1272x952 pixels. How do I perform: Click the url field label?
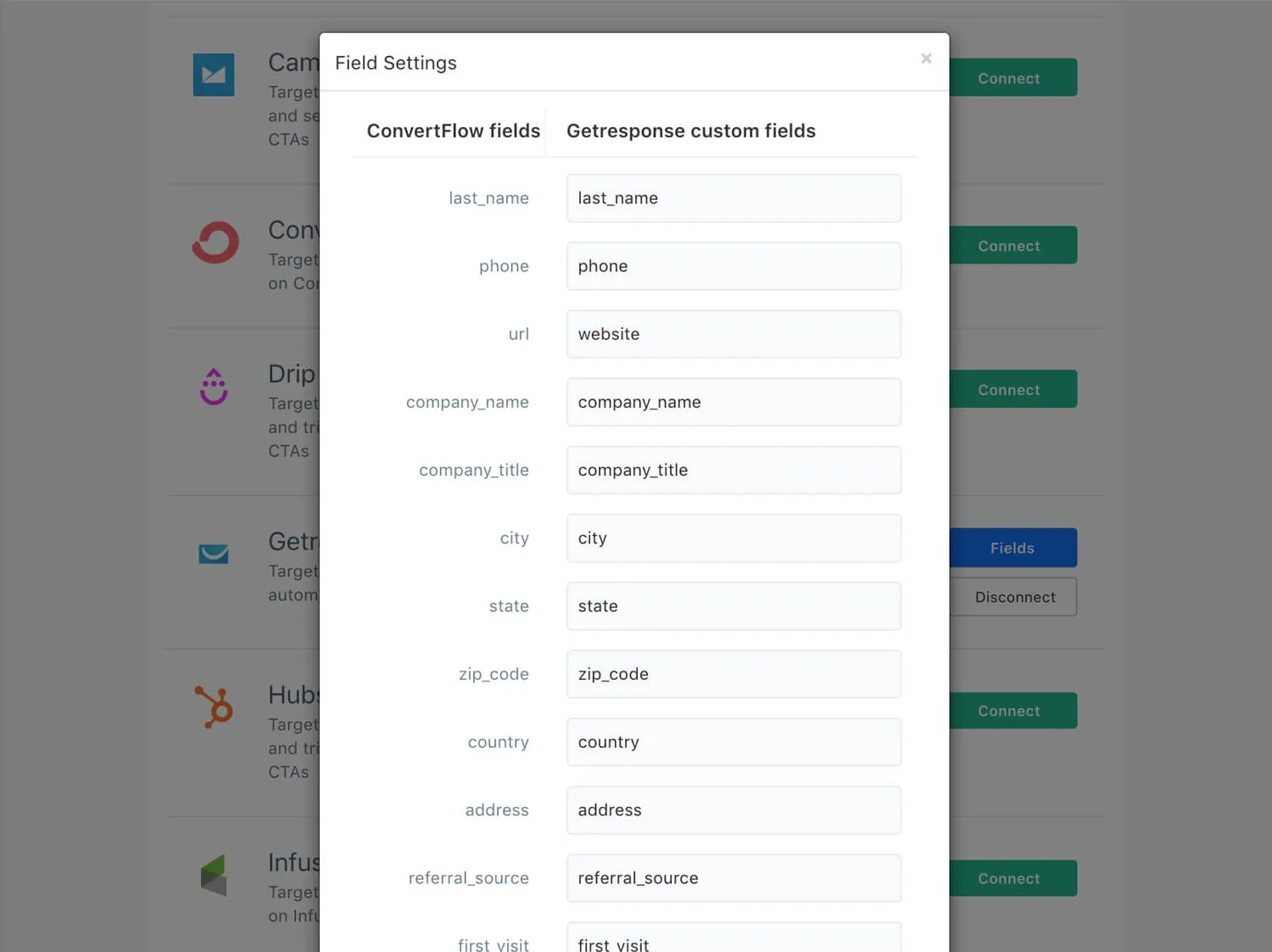(x=518, y=334)
